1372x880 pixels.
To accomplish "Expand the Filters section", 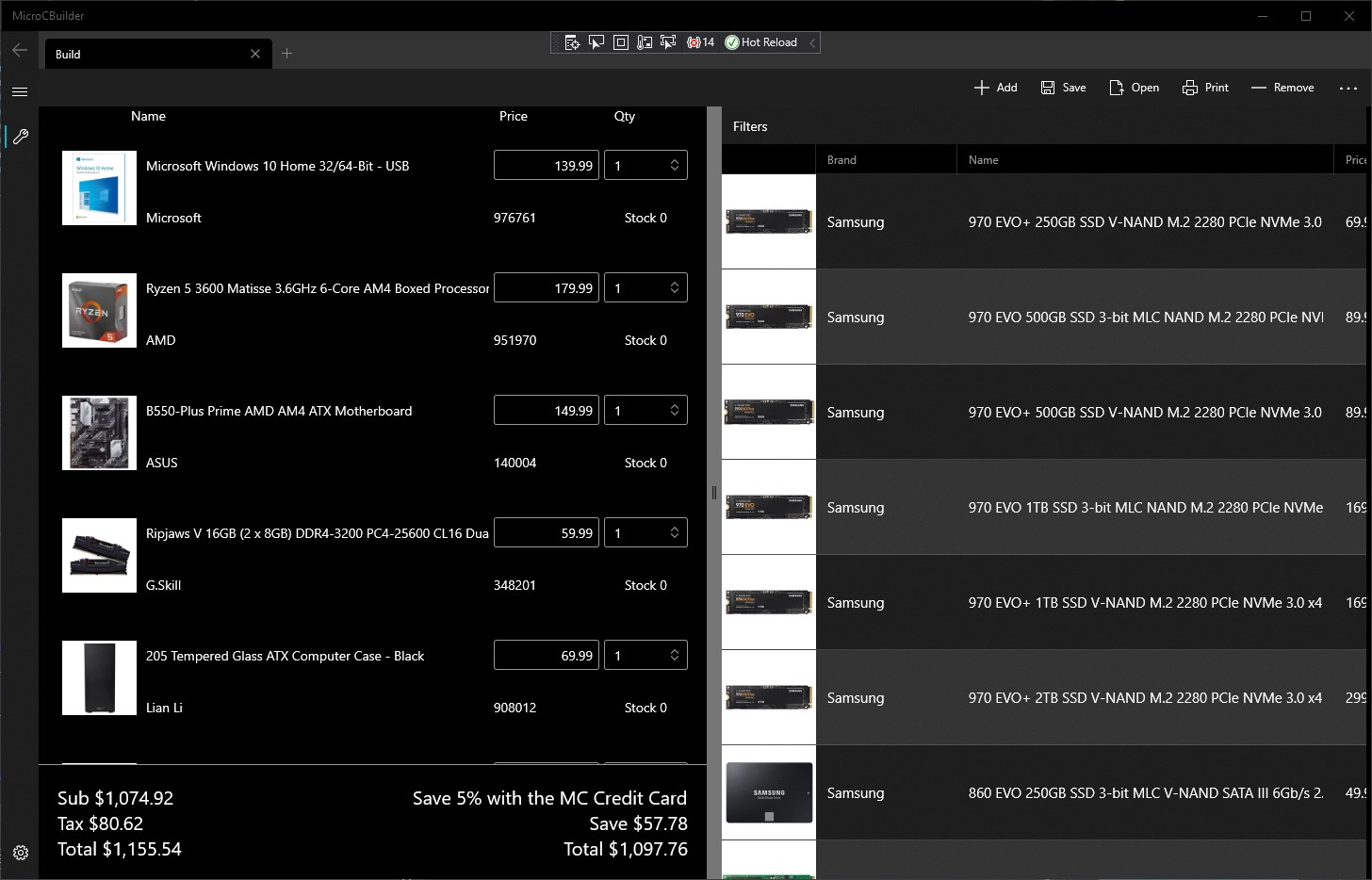I will pos(750,126).
